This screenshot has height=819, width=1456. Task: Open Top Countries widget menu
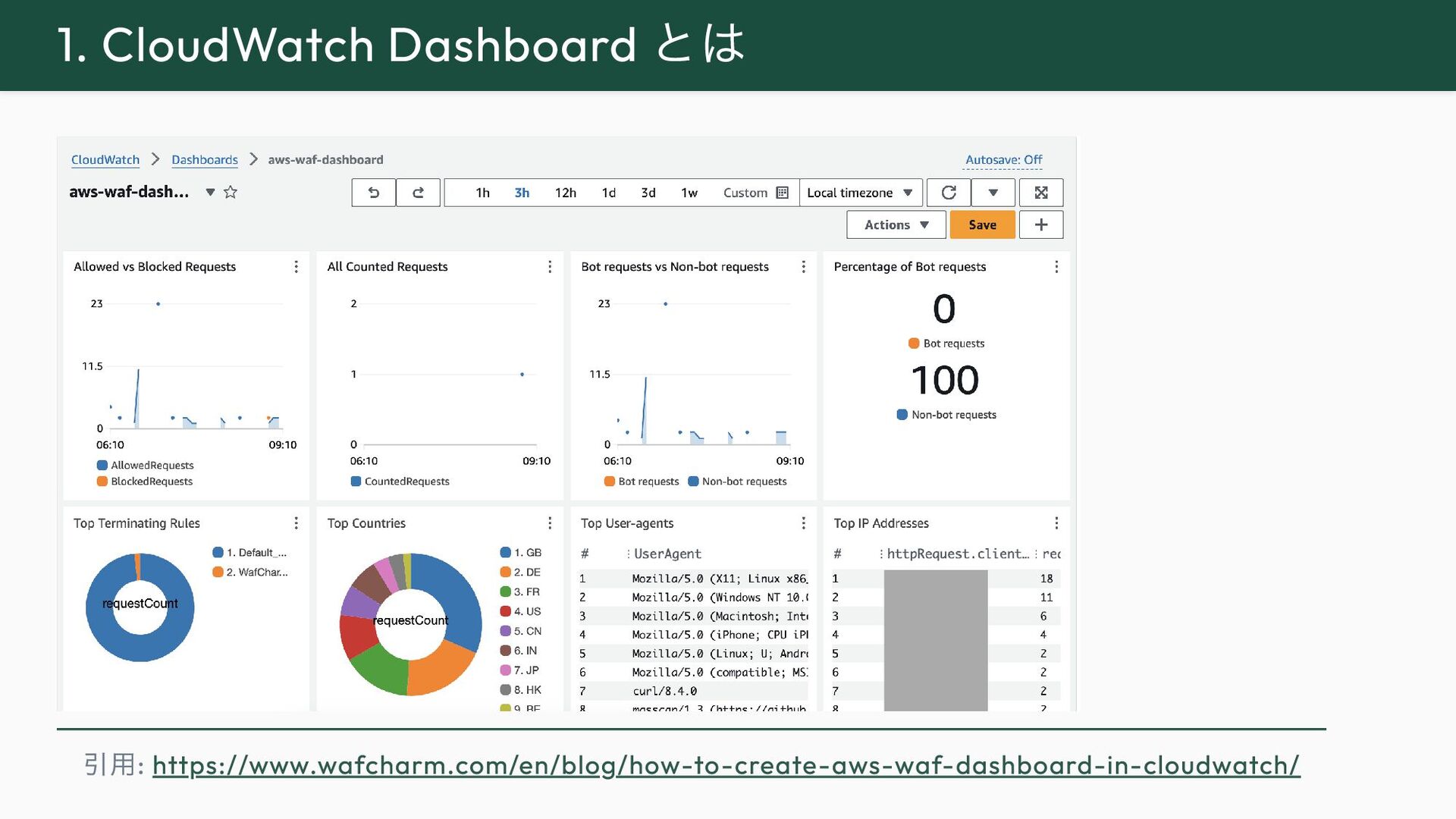(x=550, y=523)
